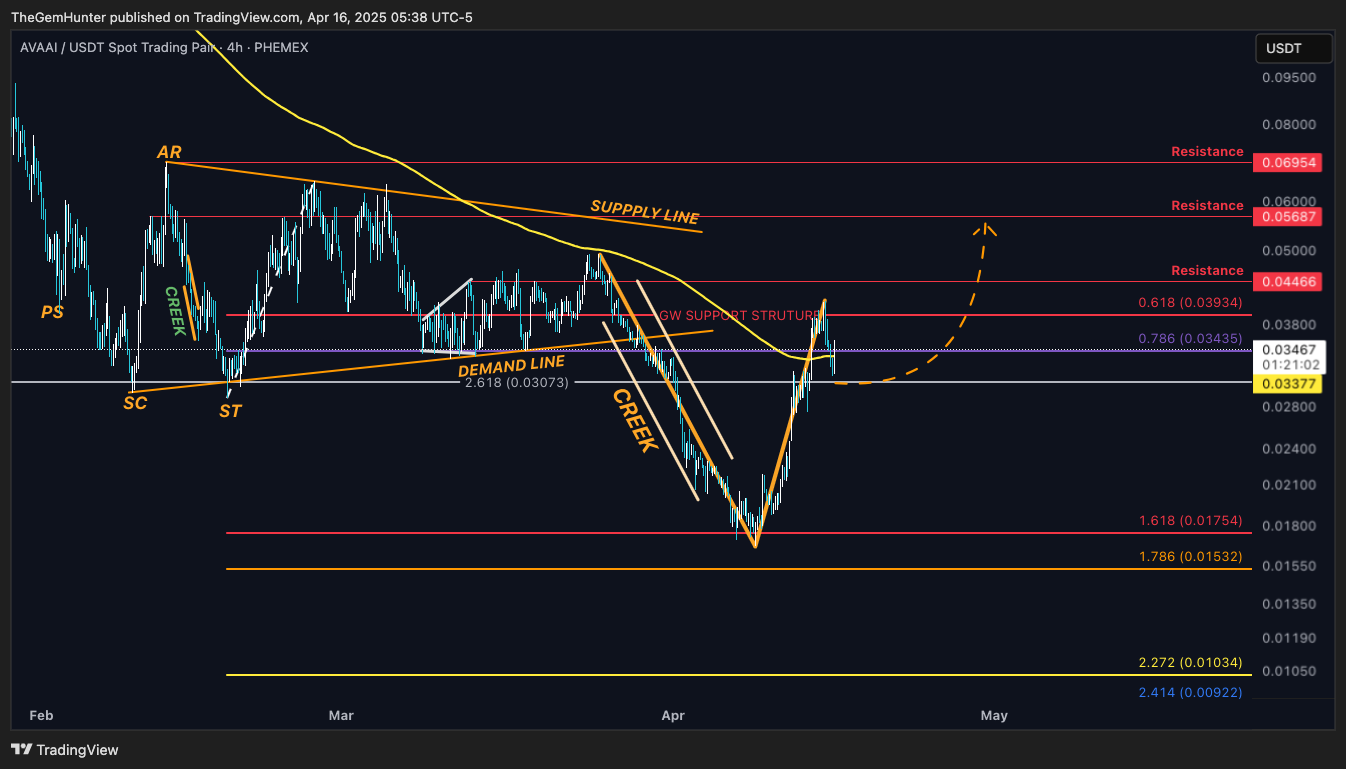Select the SC Wyckoff annotation
The width and height of the screenshot is (1346, 769).
tap(135, 402)
